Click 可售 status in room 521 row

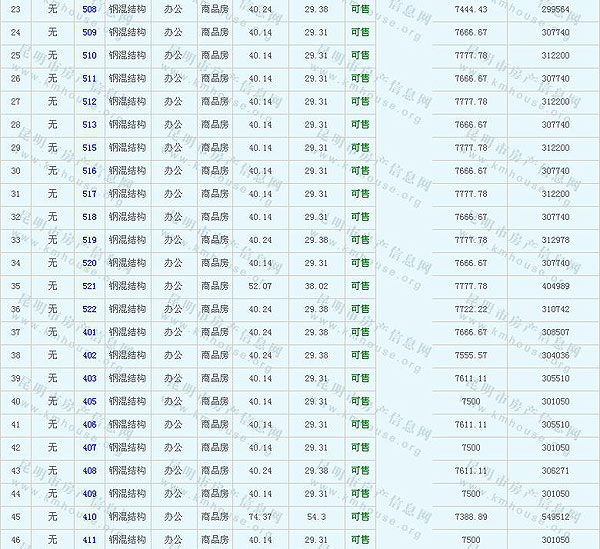pos(360,286)
